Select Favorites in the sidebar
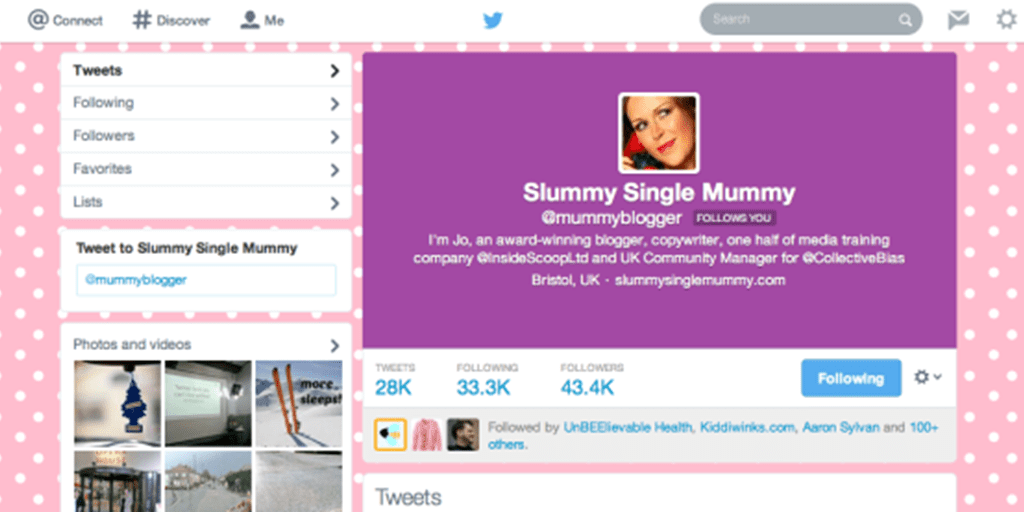This screenshot has height=512, width=1024. [206, 169]
